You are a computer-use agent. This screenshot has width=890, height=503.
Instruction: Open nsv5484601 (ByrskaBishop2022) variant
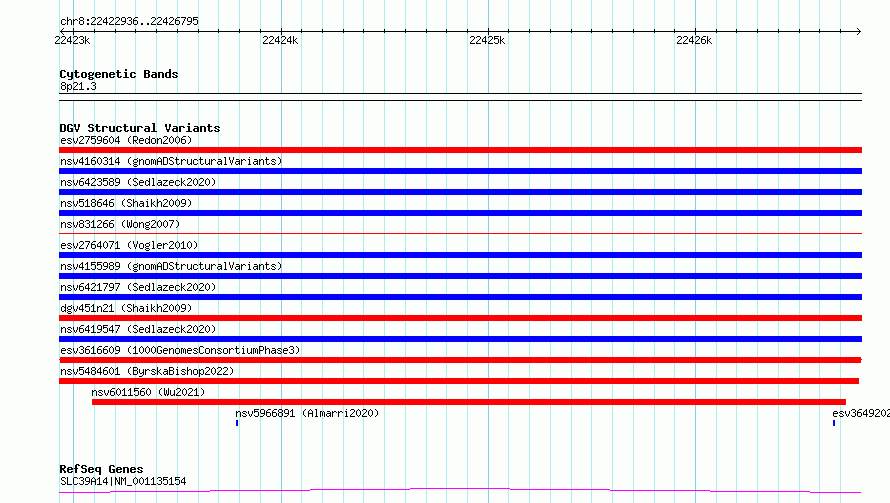147,371
